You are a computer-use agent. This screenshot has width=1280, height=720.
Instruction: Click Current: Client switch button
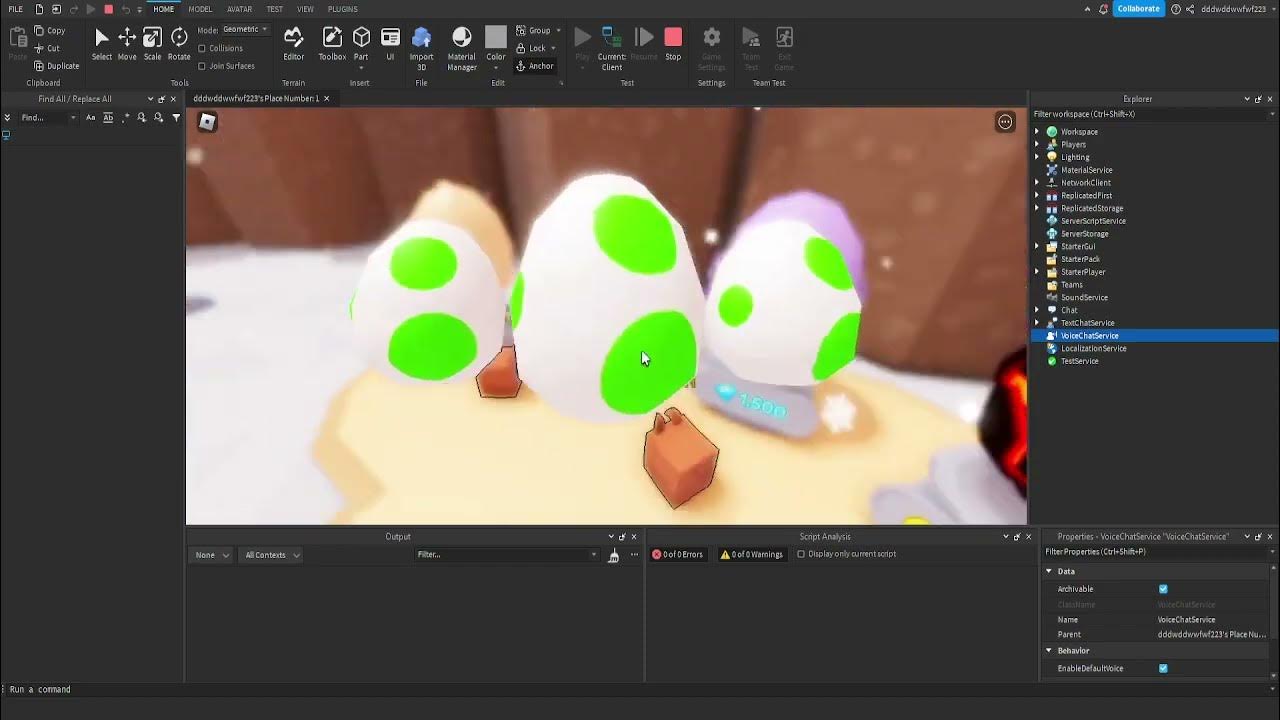[611, 48]
